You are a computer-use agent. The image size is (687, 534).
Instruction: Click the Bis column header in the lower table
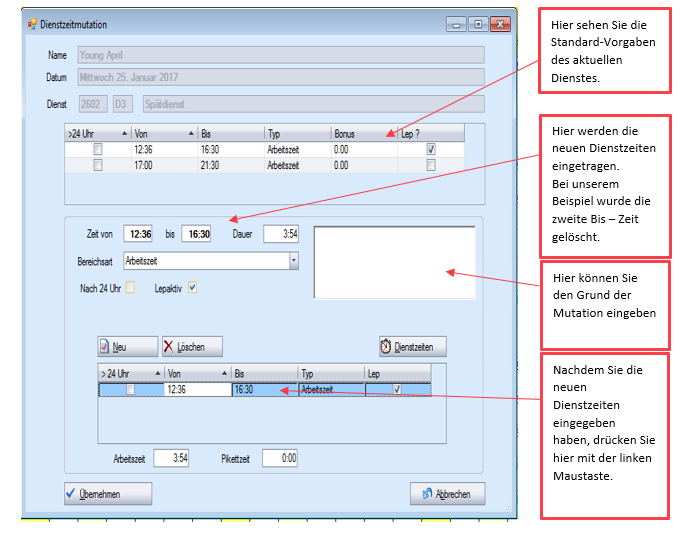tap(264, 373)
